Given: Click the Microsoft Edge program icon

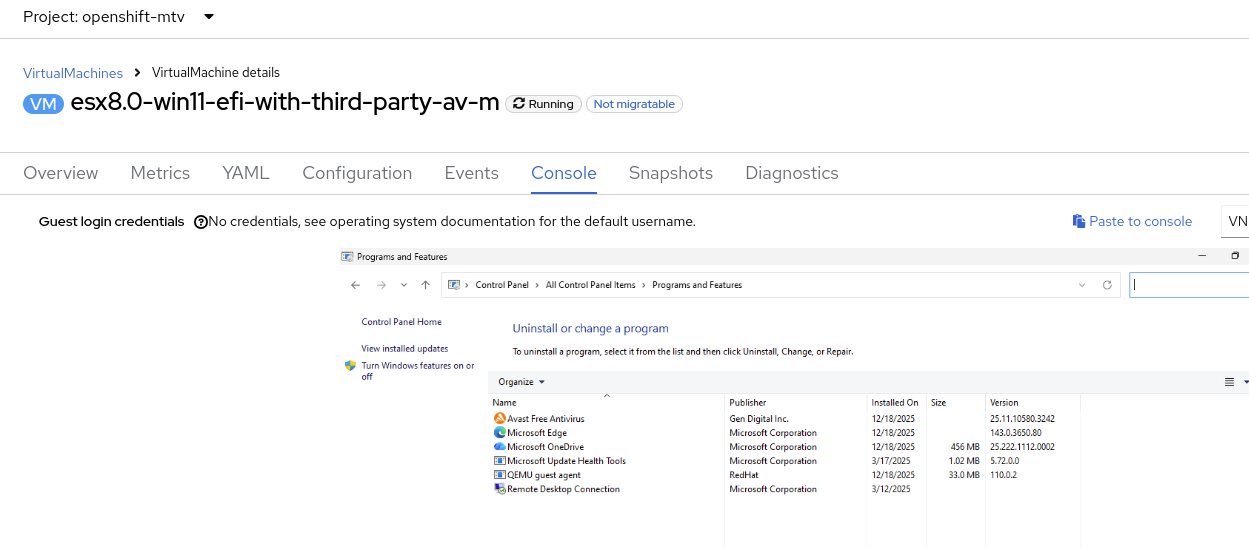Looking at the screenshot, I should [500, 433].
